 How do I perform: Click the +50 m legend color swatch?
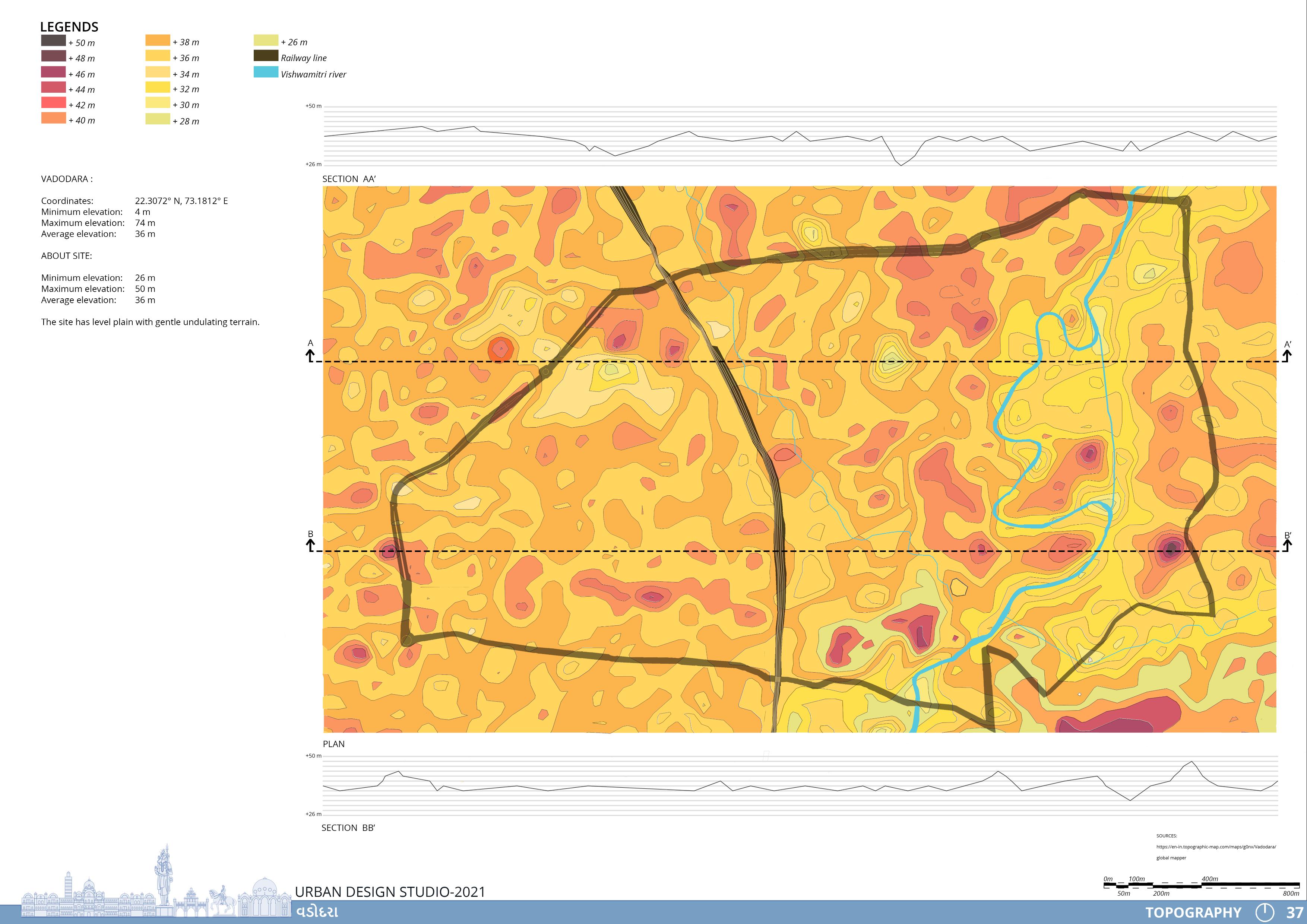[x=53, y=41]
